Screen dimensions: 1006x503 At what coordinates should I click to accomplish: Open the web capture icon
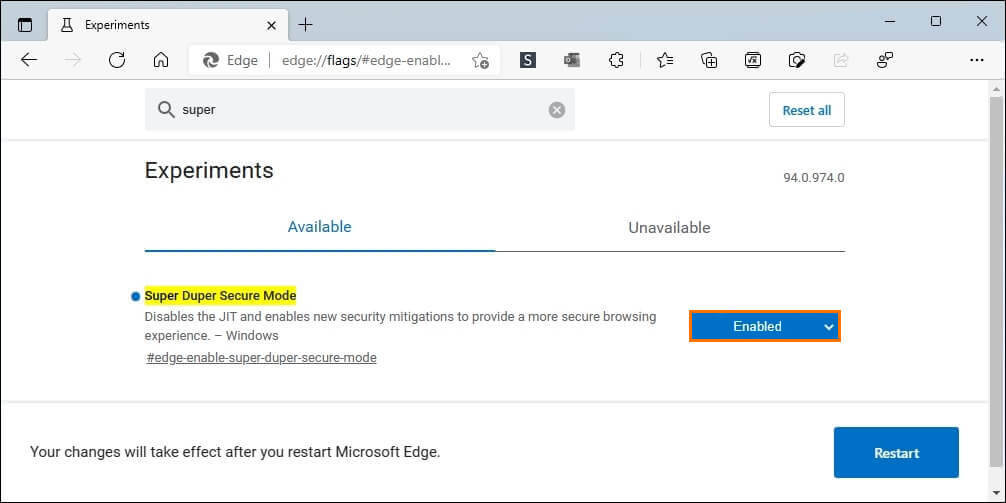coord(797,60)
